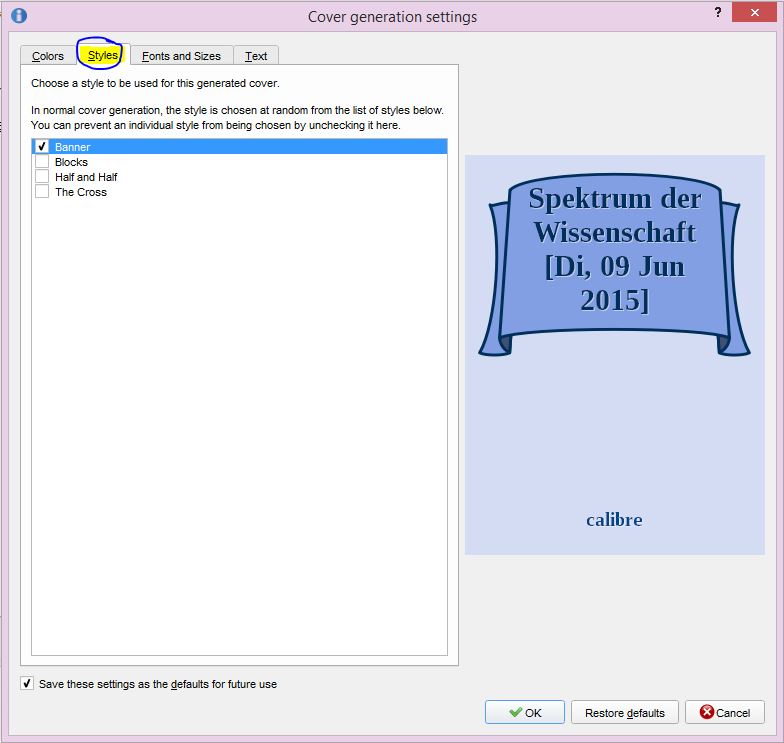Confirm settings with the OK button
The image size is (784, 743).
point(524,712)
